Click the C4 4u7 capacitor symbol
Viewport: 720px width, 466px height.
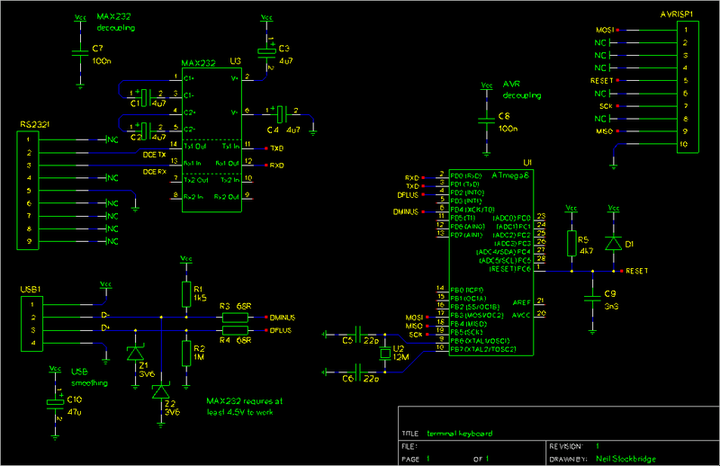(x=282, y=113)
